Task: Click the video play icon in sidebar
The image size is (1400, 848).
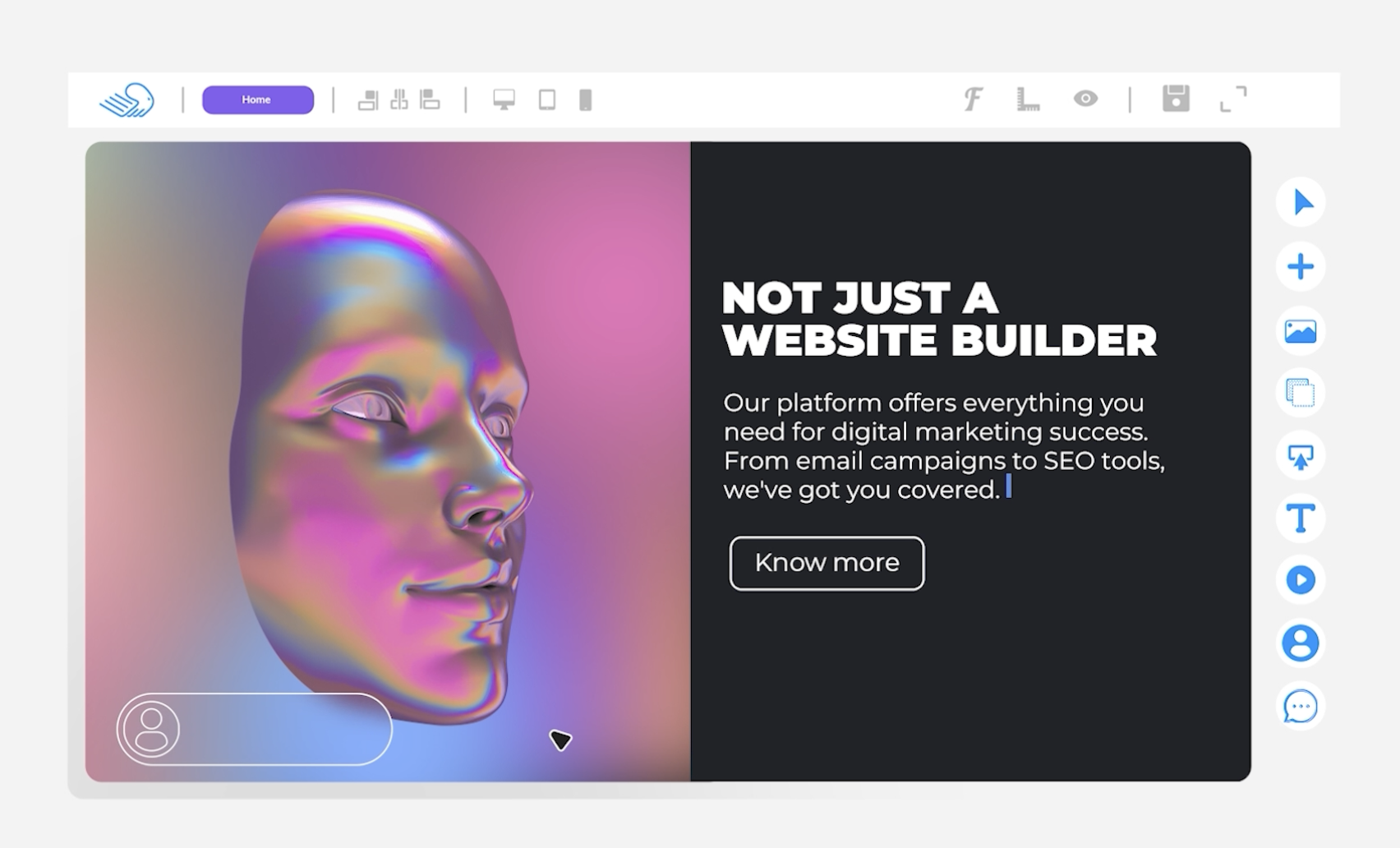Action: pos(1301,580)
